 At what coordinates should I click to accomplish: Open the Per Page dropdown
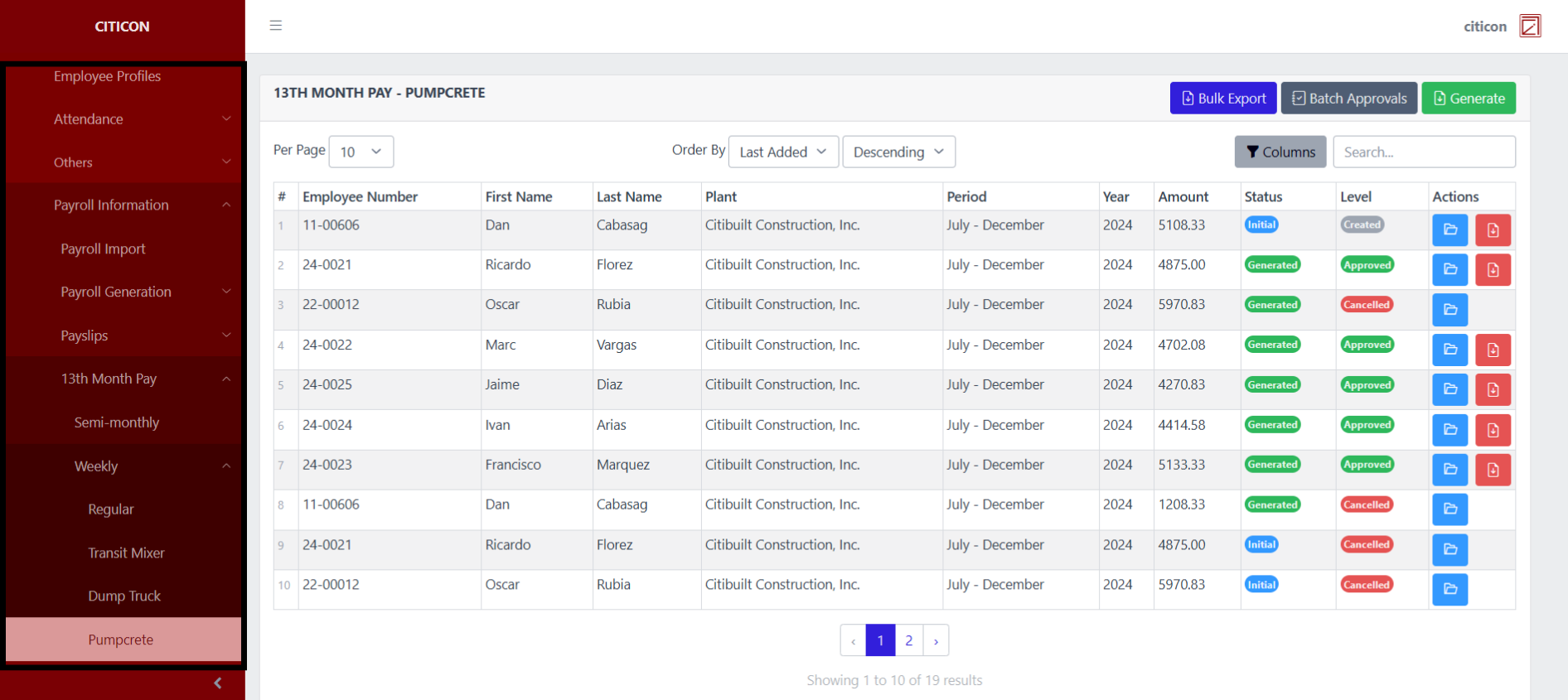(361, 152)
